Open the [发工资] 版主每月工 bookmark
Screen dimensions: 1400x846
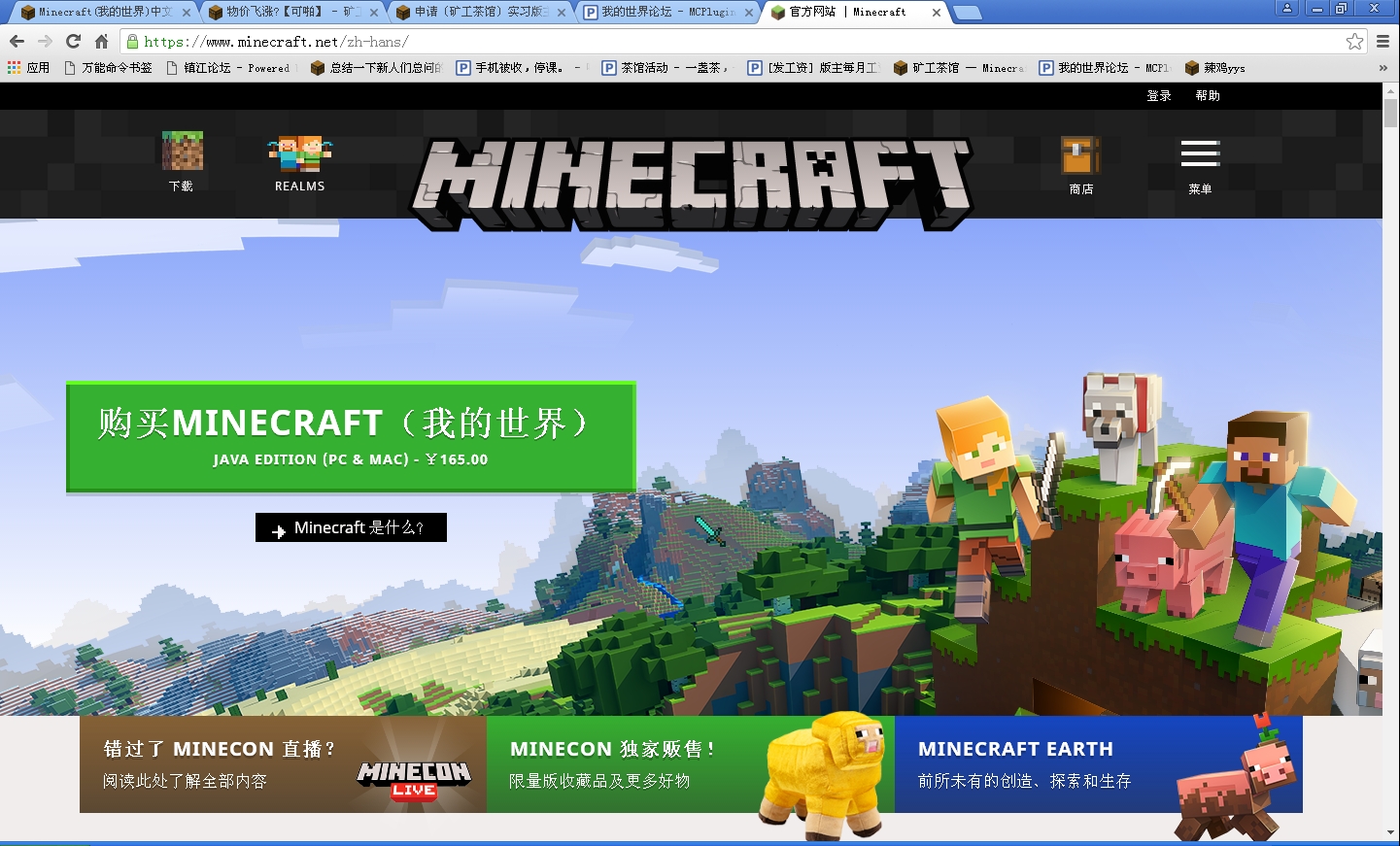coord(812,68)
